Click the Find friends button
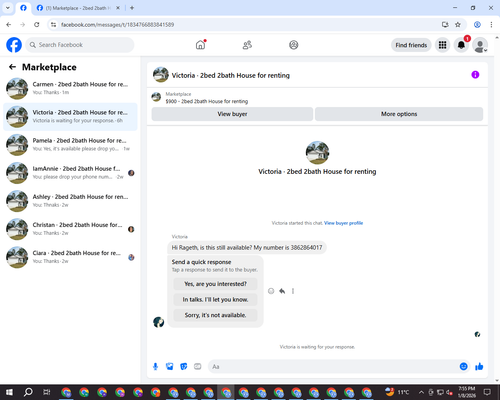The height and width of the screenshot is (400, 500). (411, 45)
